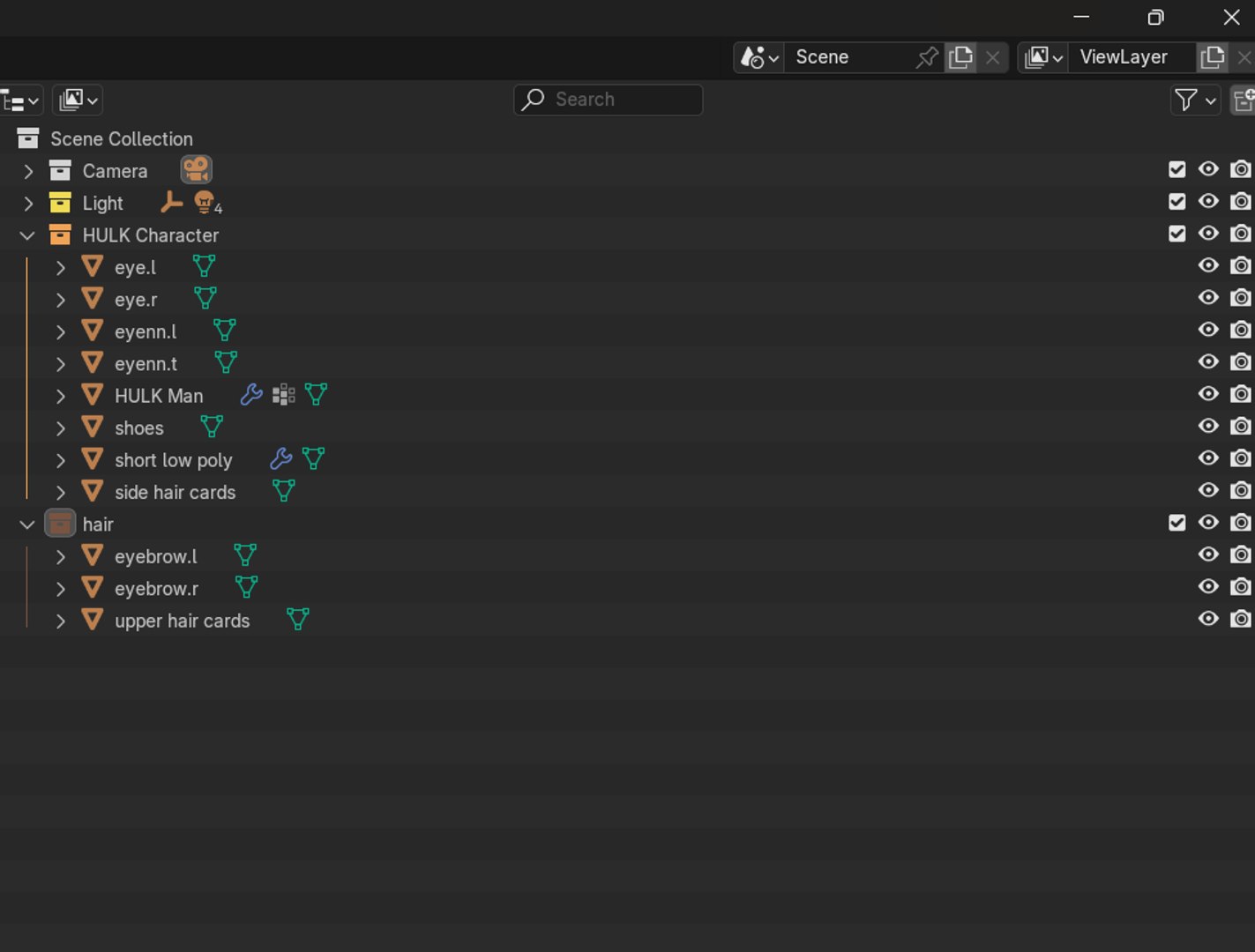Click the mesh data icon for eye.l
Image resolution: width=1255 pixels, height=952 pixels.
204,266
